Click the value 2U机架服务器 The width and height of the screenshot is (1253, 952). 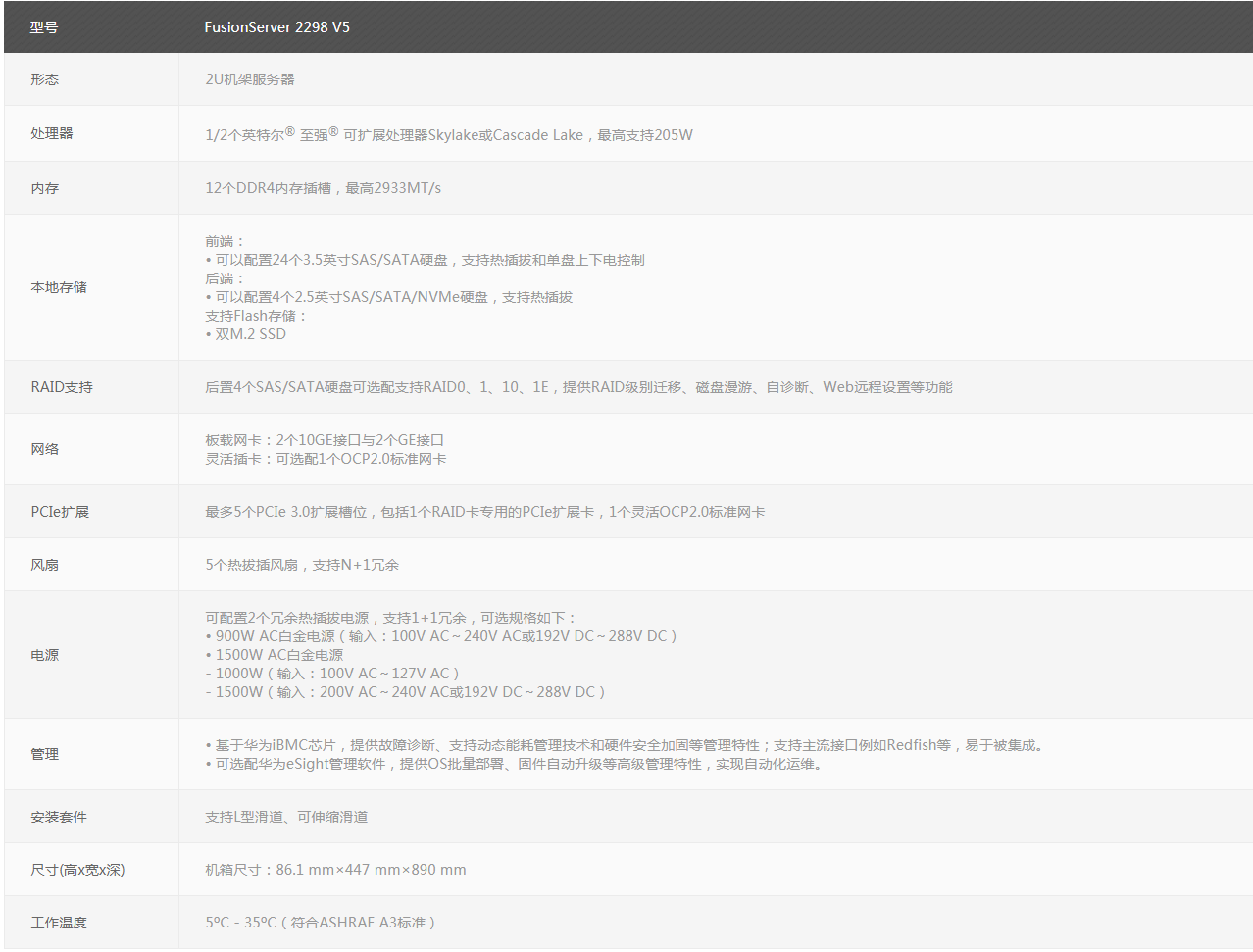click(250, 79)
